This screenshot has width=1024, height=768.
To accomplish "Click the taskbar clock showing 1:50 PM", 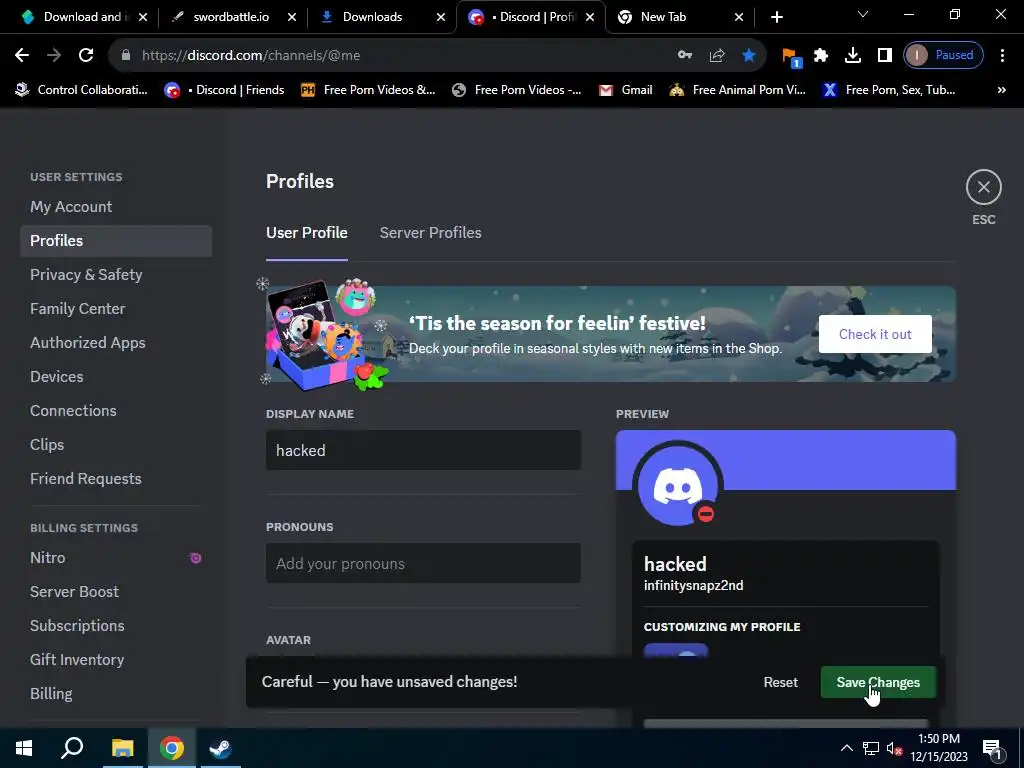I will [939, 748].
